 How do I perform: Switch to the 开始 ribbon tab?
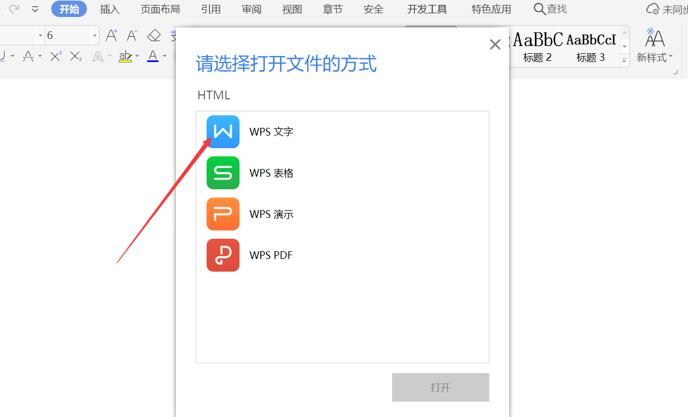[69, 9]
